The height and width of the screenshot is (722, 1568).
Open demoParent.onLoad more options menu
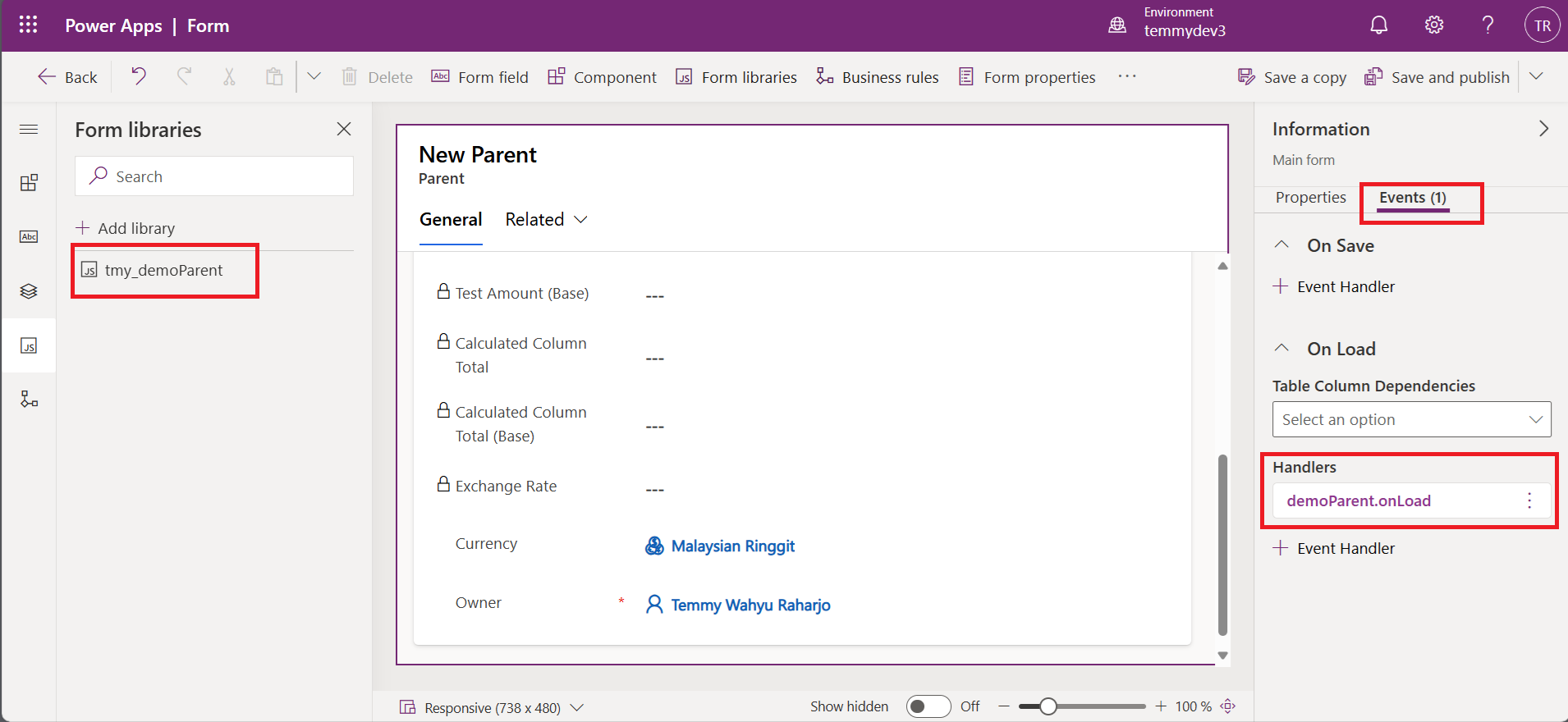click(1529, 500)
